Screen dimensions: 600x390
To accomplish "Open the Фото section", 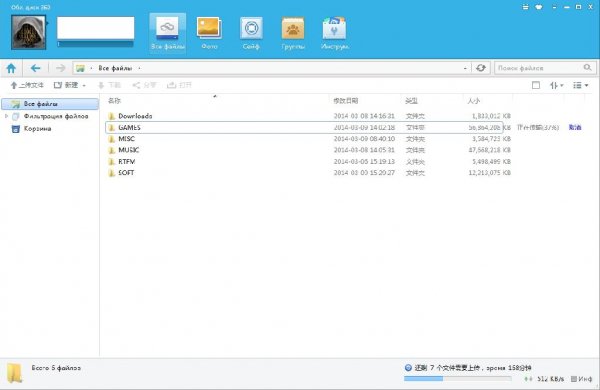I will pos(209,33).
